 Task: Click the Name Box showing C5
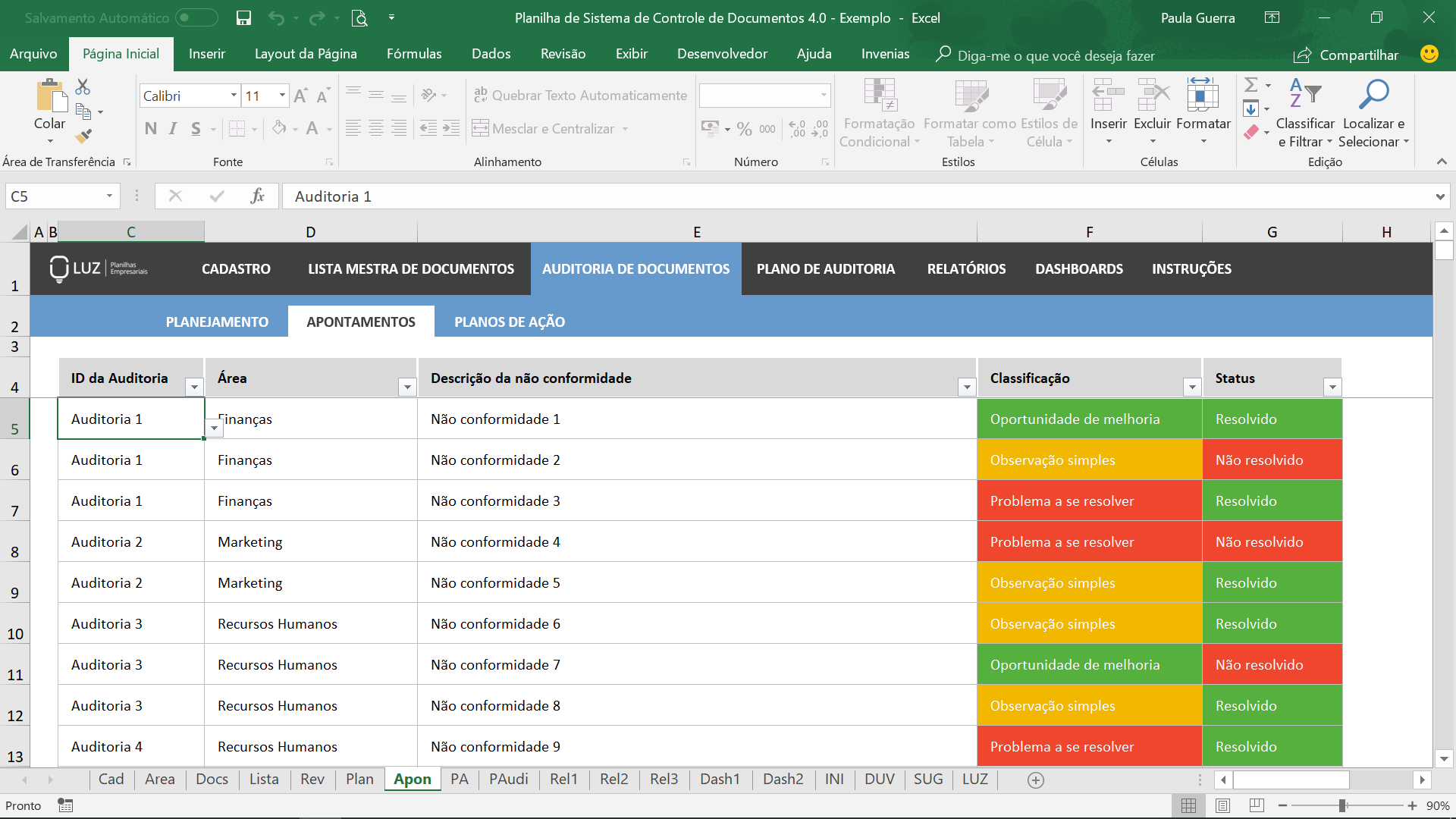[x=62, y=196]
